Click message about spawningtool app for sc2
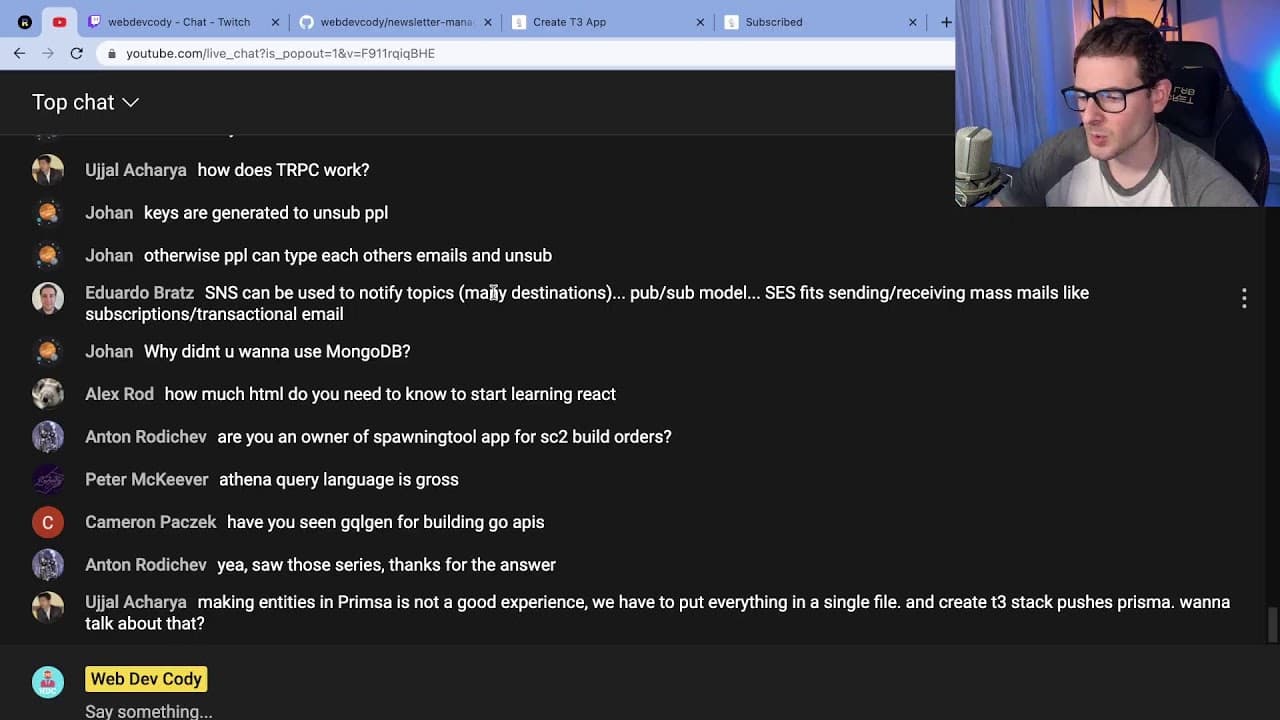The width and height of the screenshot is (1280, 720). pos(444,437)
